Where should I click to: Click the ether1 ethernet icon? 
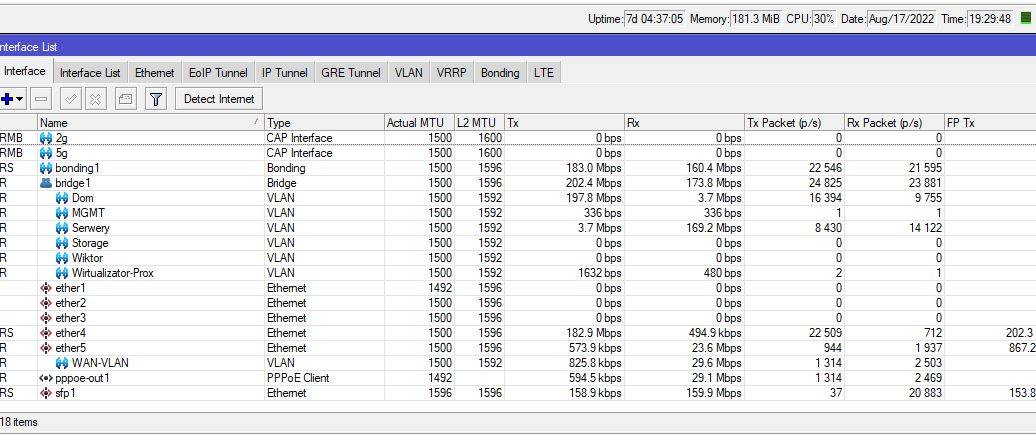click(46, 288)
